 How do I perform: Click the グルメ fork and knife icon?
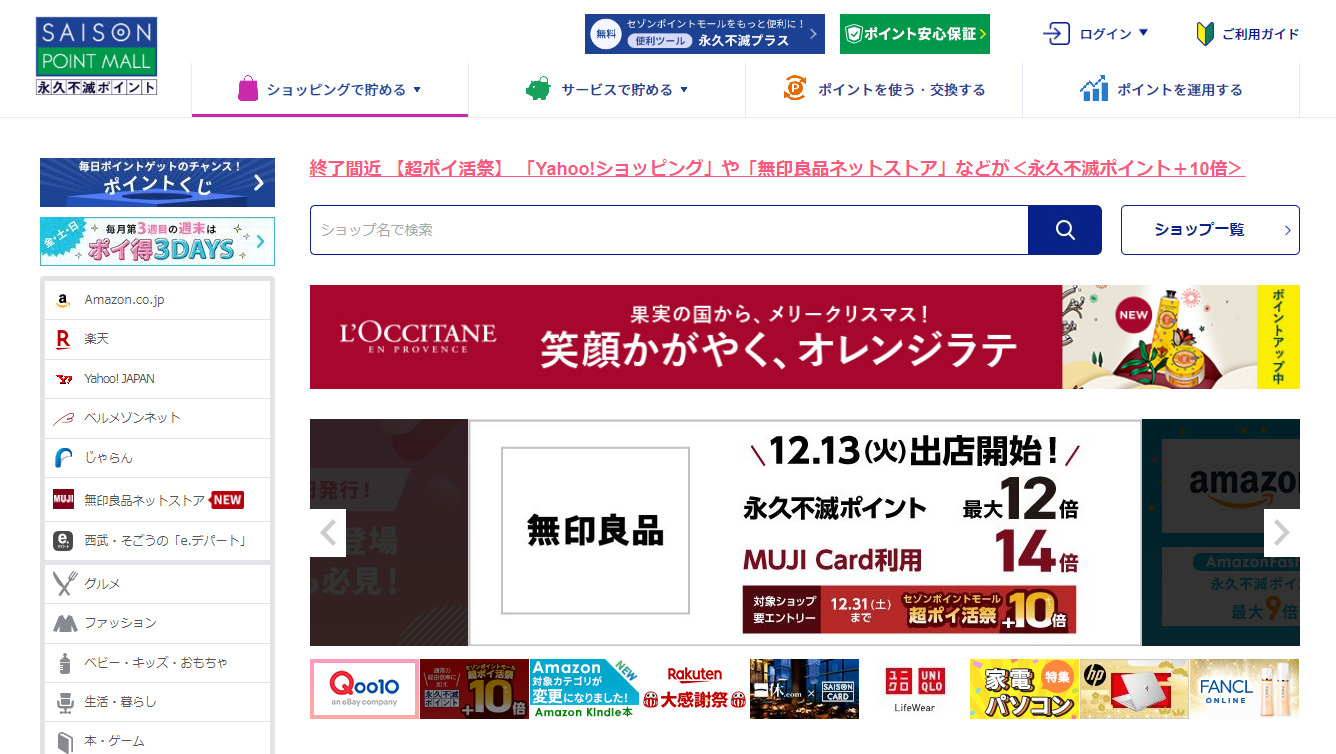click(x=65, y=583)
